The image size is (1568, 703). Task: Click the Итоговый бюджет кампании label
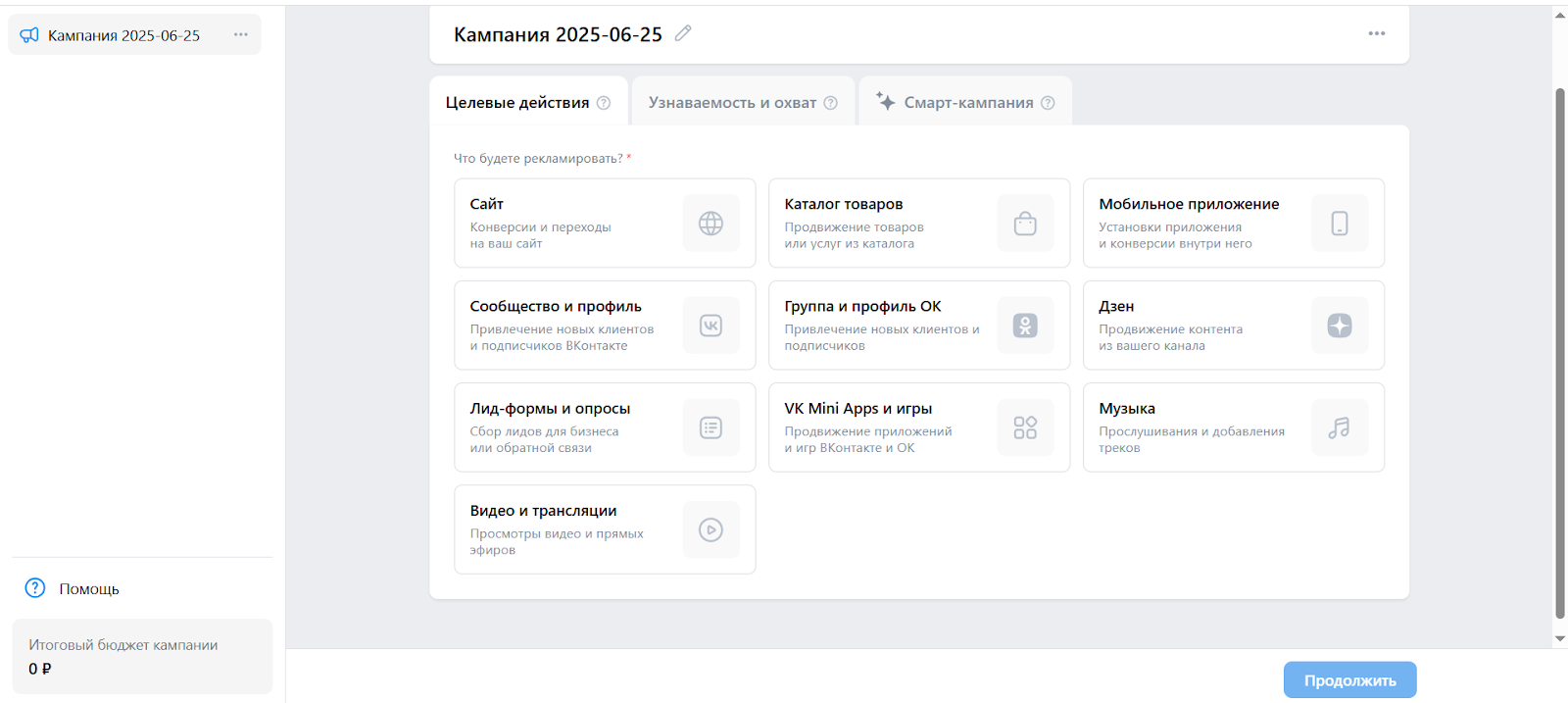coord(123,645)
